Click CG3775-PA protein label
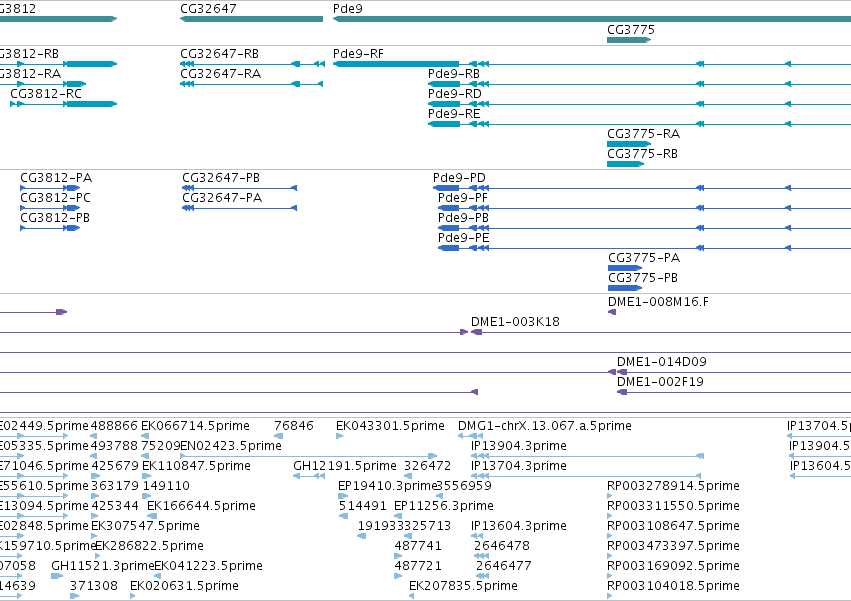851x601 pixels. tap(644, 258)
